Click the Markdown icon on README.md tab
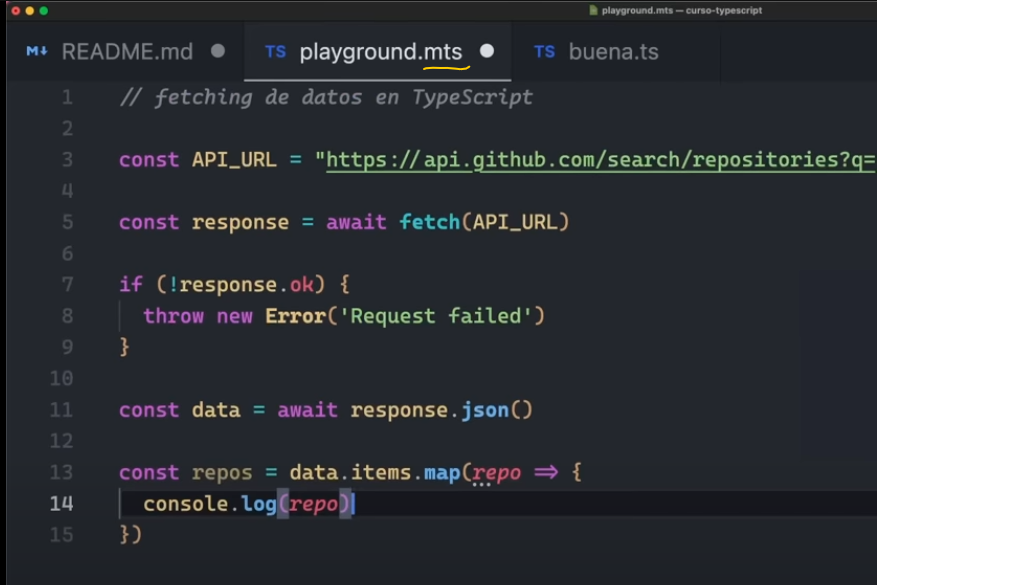The height and width of the screenshot is (585, 1027). (x=37, y=52)
